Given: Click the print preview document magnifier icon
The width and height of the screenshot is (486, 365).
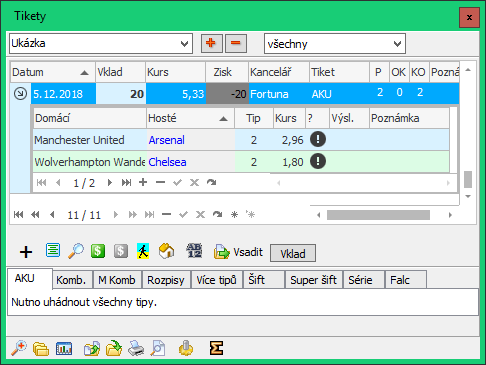Looking at the screenshot, I should point(158,349).
